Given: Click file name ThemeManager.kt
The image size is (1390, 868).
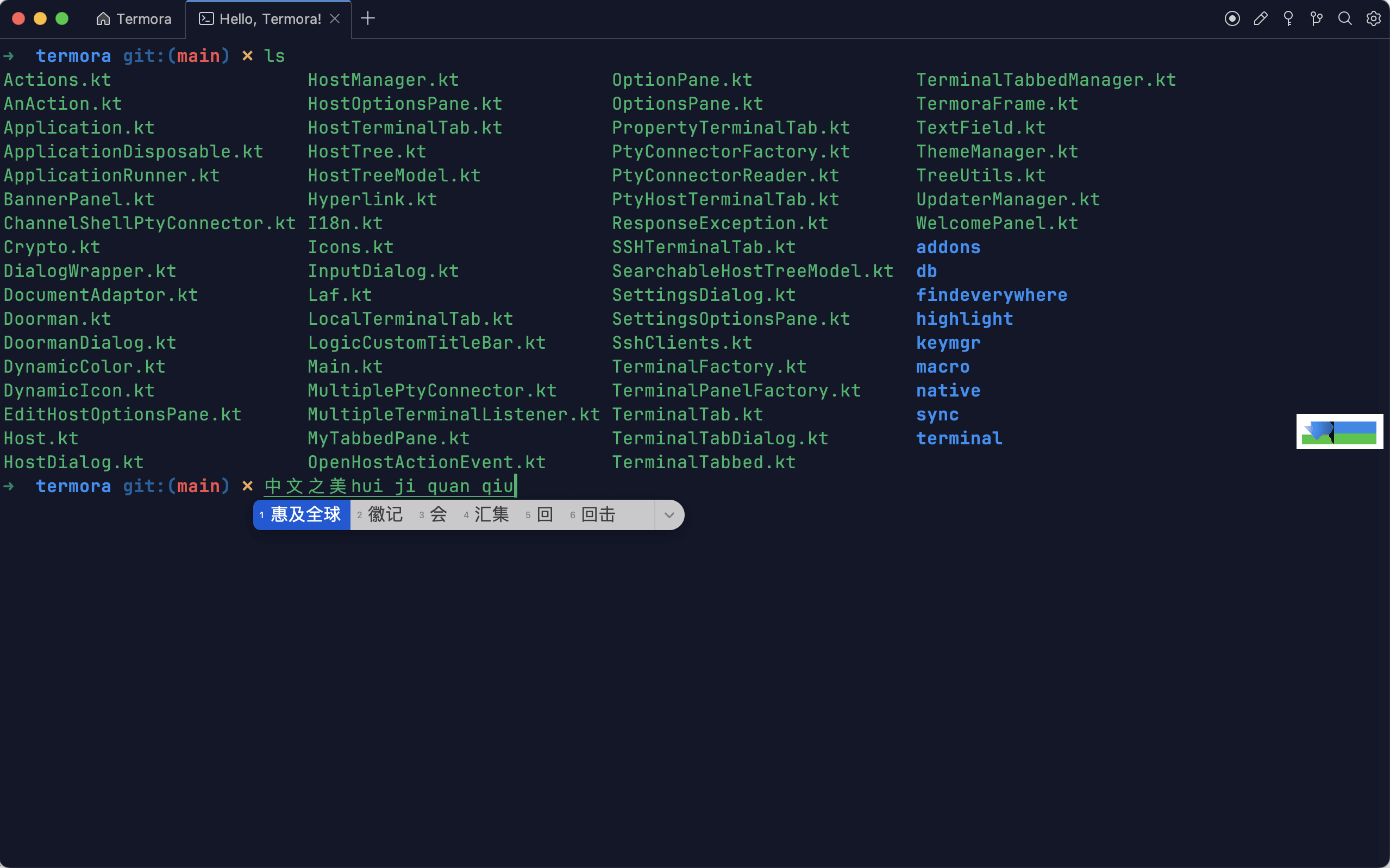Looking at the screenshot, I should click(997, 152).
